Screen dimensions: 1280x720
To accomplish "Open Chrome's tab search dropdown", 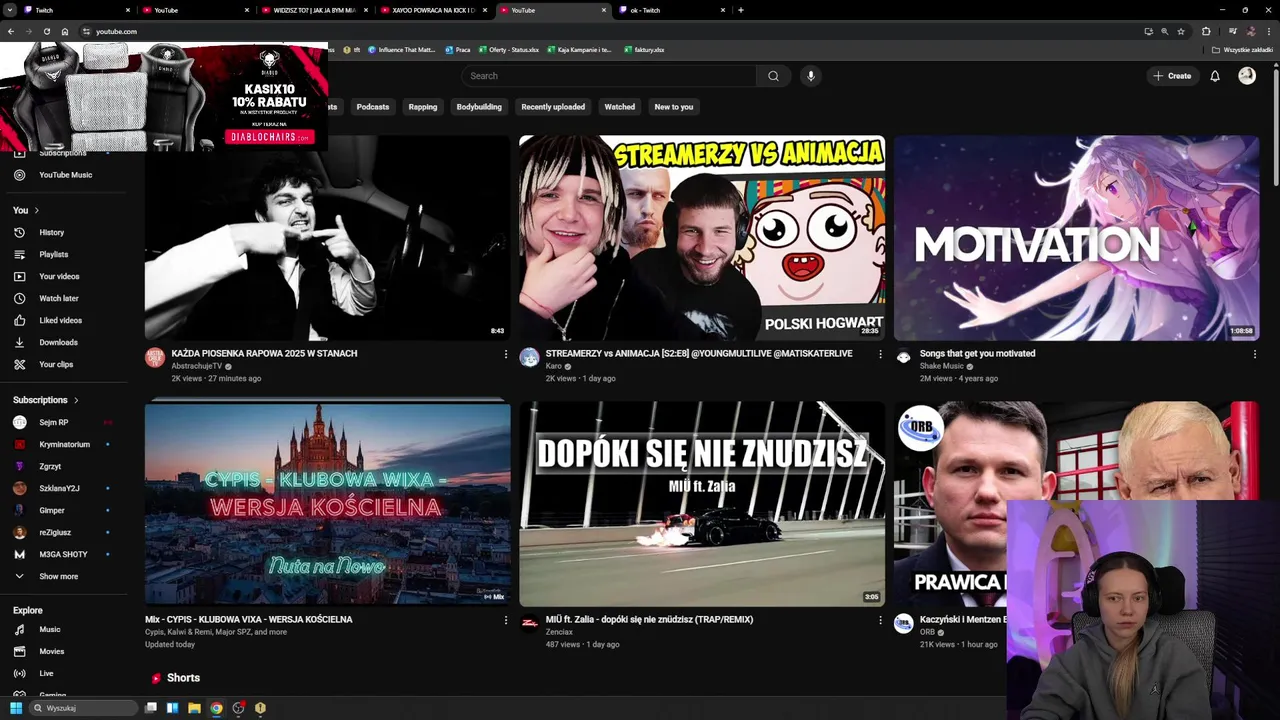I will [12, 10].
